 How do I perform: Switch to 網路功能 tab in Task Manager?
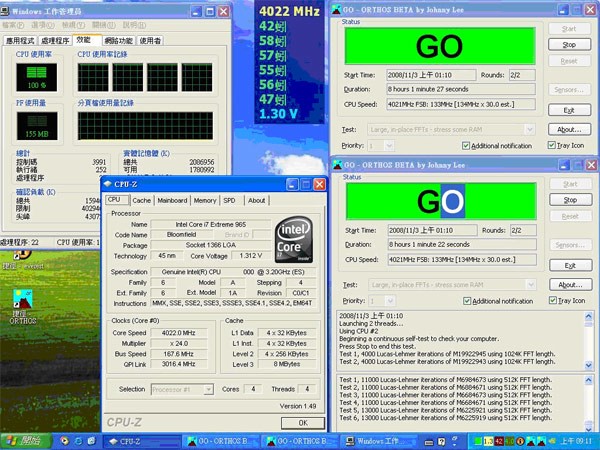click(x=119, y=41)
